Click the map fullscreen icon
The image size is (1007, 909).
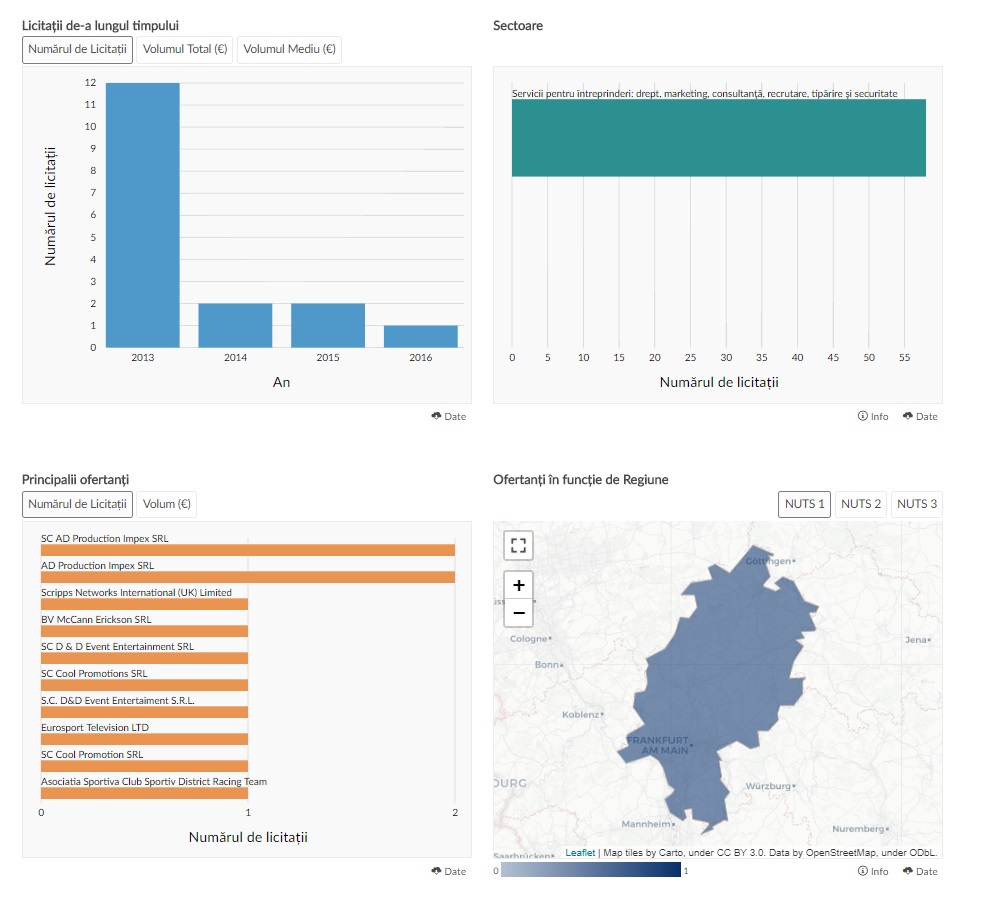(518, 545)
